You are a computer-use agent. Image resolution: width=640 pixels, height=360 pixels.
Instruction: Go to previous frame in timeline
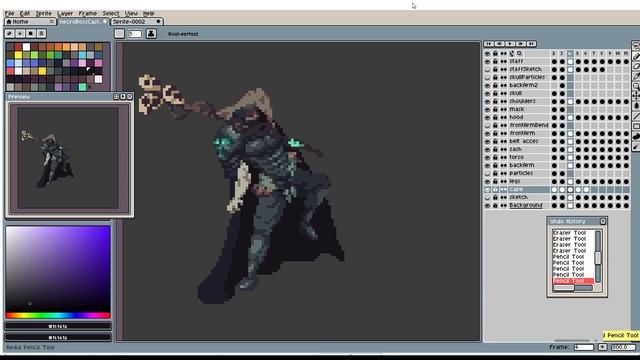point(500,44)
